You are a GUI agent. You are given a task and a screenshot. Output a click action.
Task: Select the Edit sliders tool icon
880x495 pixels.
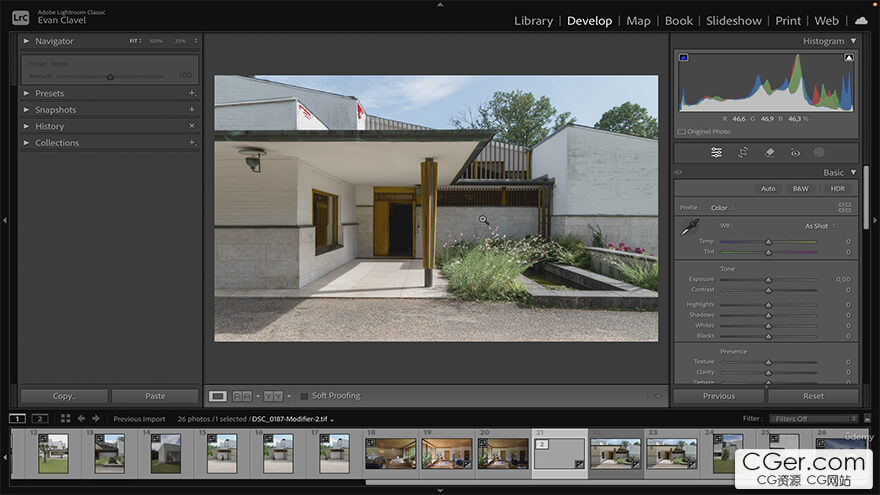716,152
